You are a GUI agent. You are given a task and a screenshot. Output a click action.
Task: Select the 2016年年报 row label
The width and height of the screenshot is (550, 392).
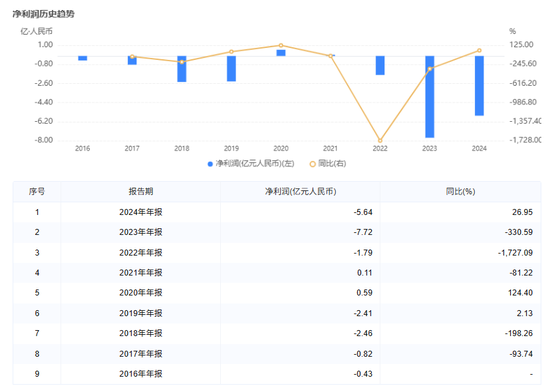click(141, 374)
